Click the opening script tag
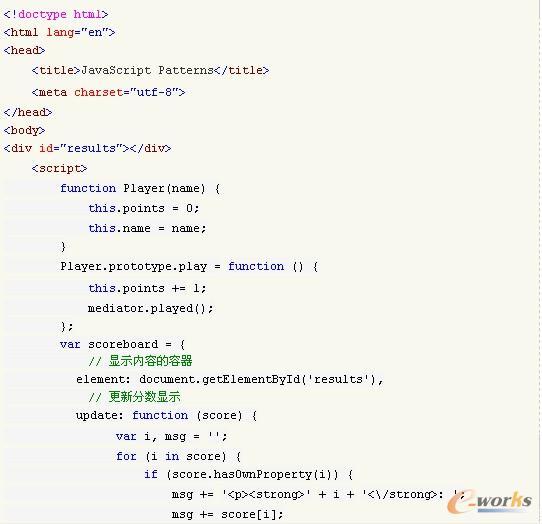 pyautogui.click(x=59, y=168)
